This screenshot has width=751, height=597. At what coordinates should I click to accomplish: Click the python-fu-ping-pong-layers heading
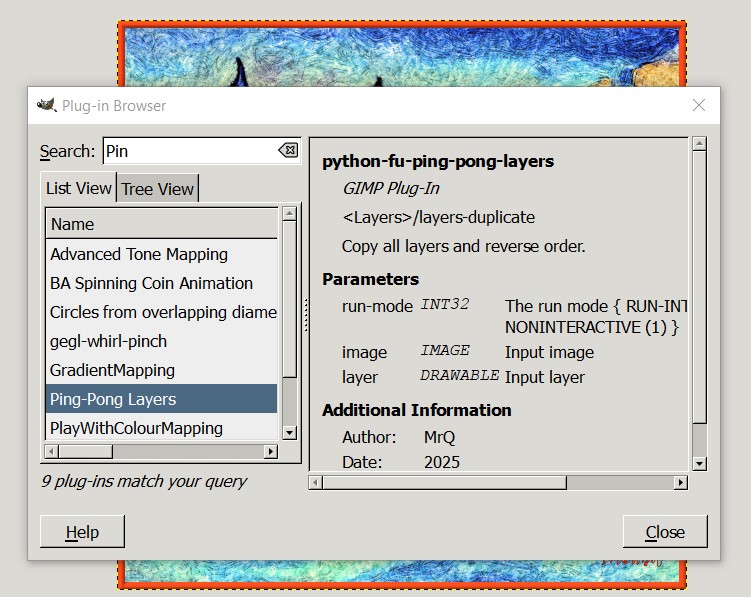[x=438, y=161]
